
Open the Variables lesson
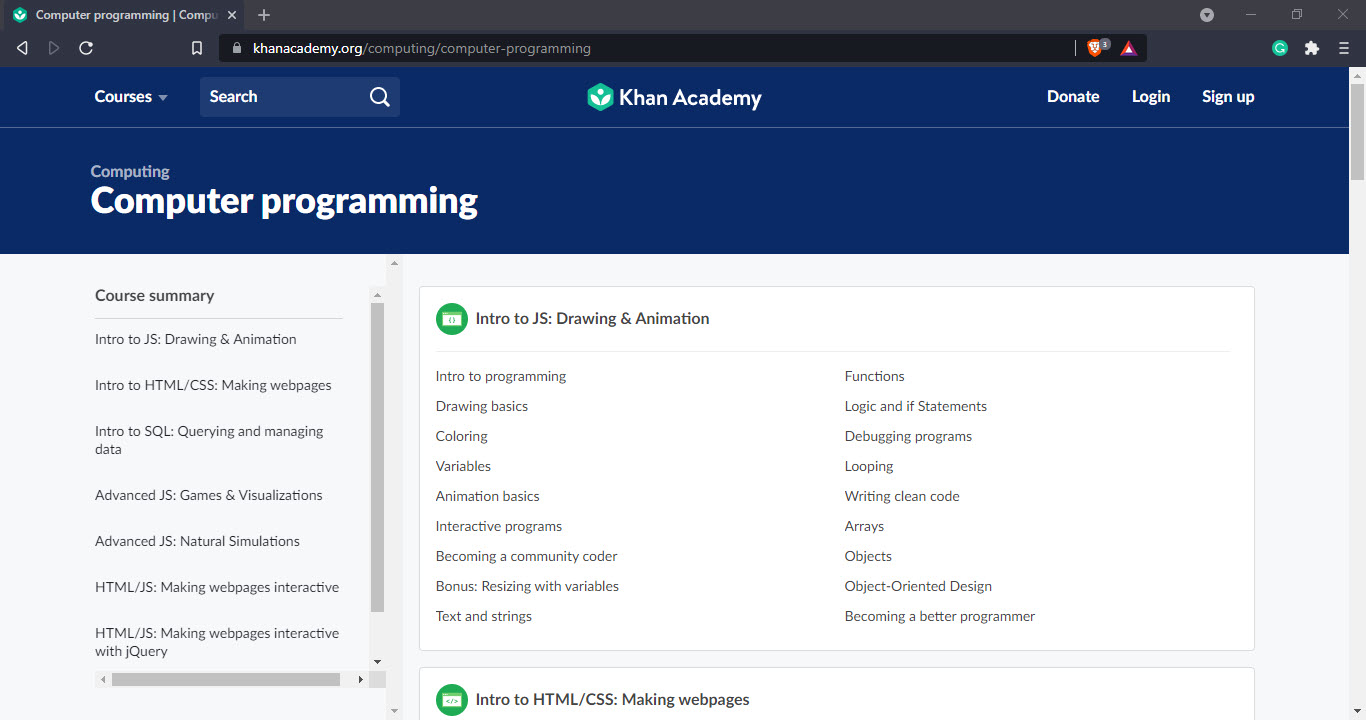click(463, 467)
